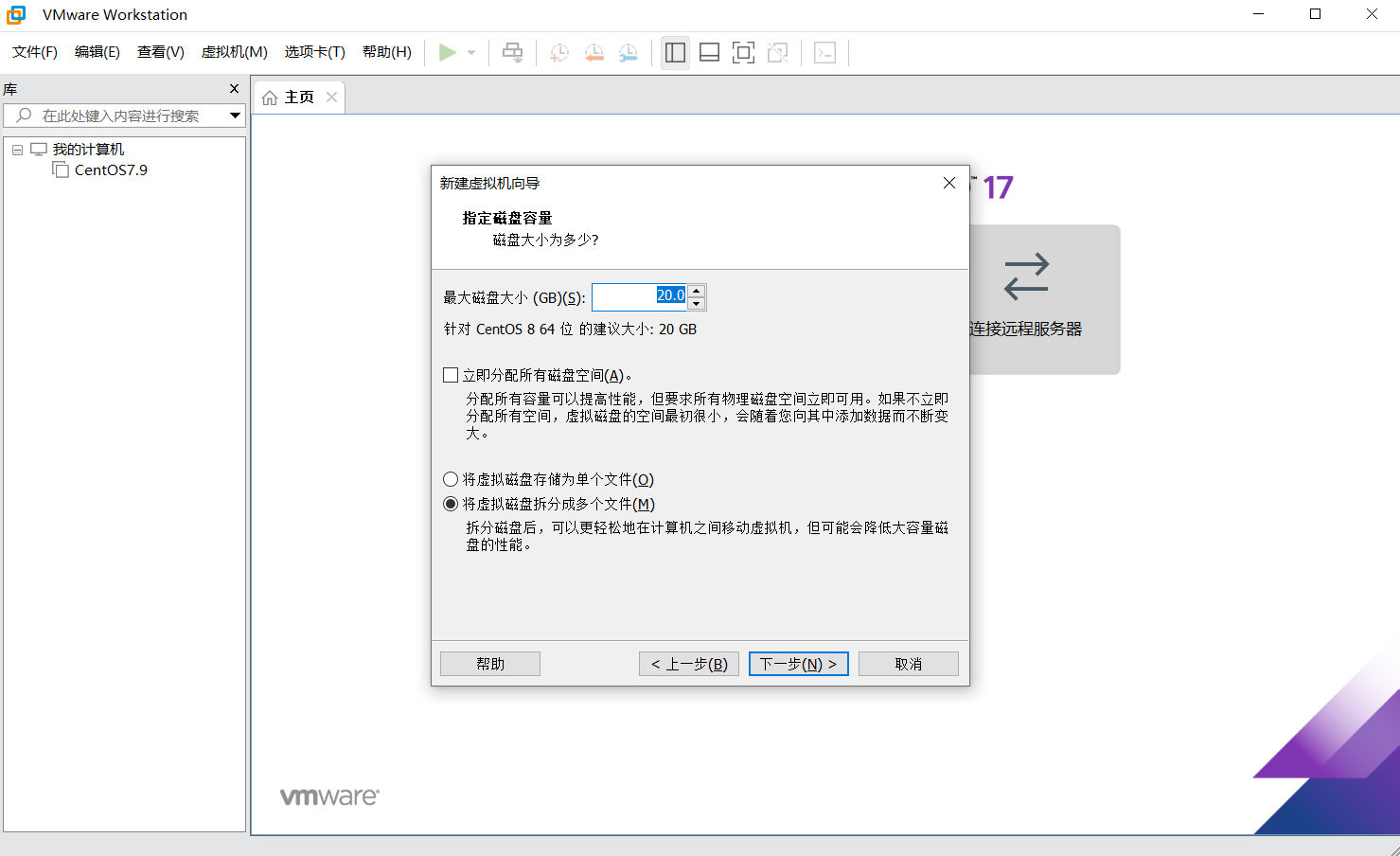Click the 指定磁盘容量 heading text

pos(507,218)
